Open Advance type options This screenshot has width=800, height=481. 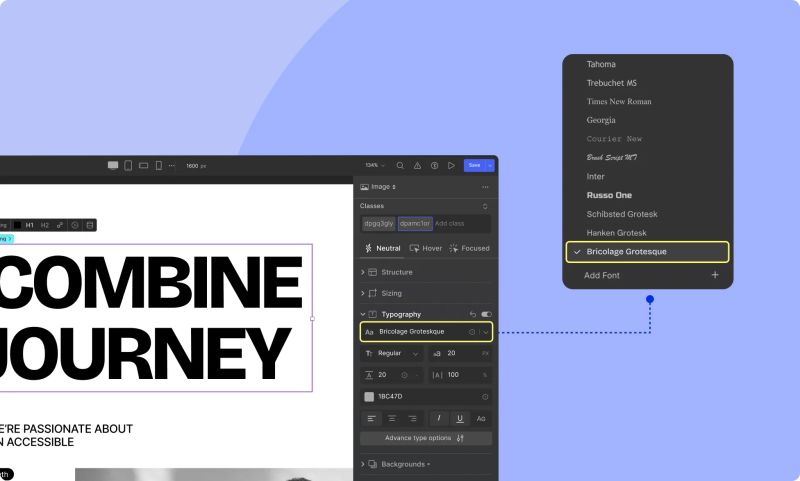click(x=426, y=438)
